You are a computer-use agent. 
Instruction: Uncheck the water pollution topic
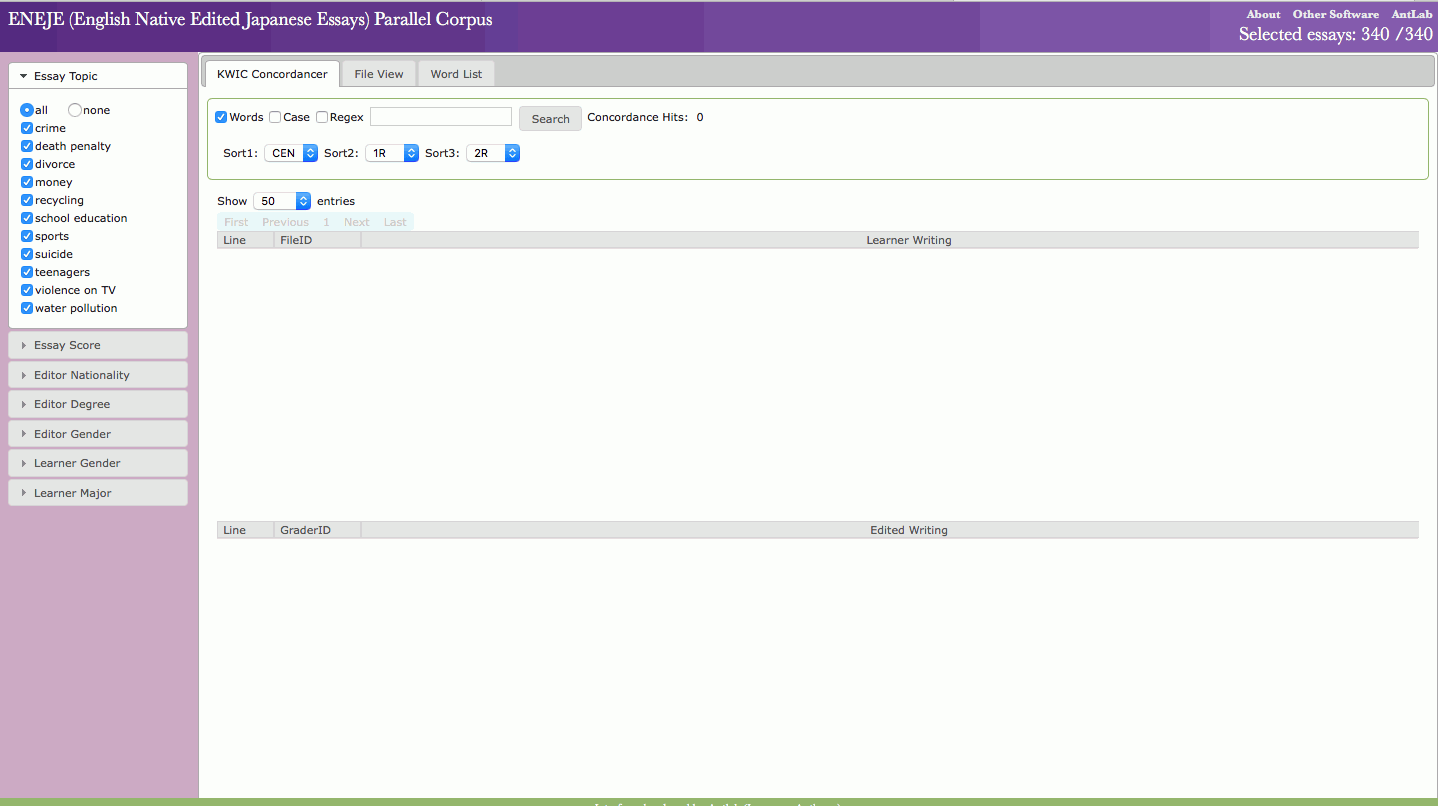27,308
